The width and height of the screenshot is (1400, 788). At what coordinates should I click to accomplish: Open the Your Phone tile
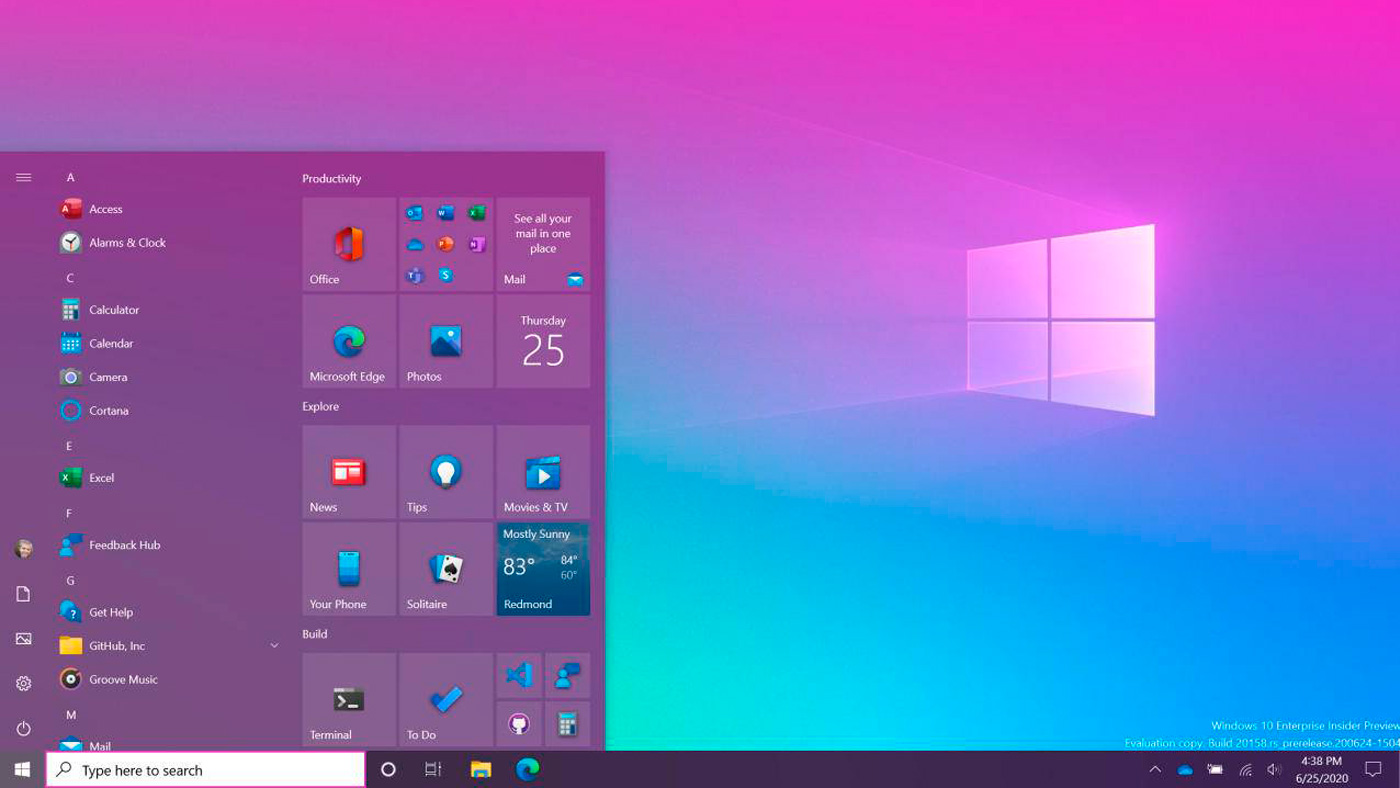click(349, 569)
